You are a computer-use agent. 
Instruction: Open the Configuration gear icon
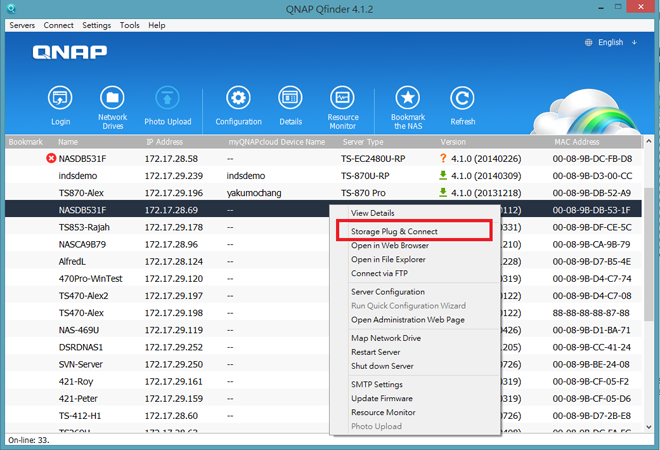coord(238,98)
